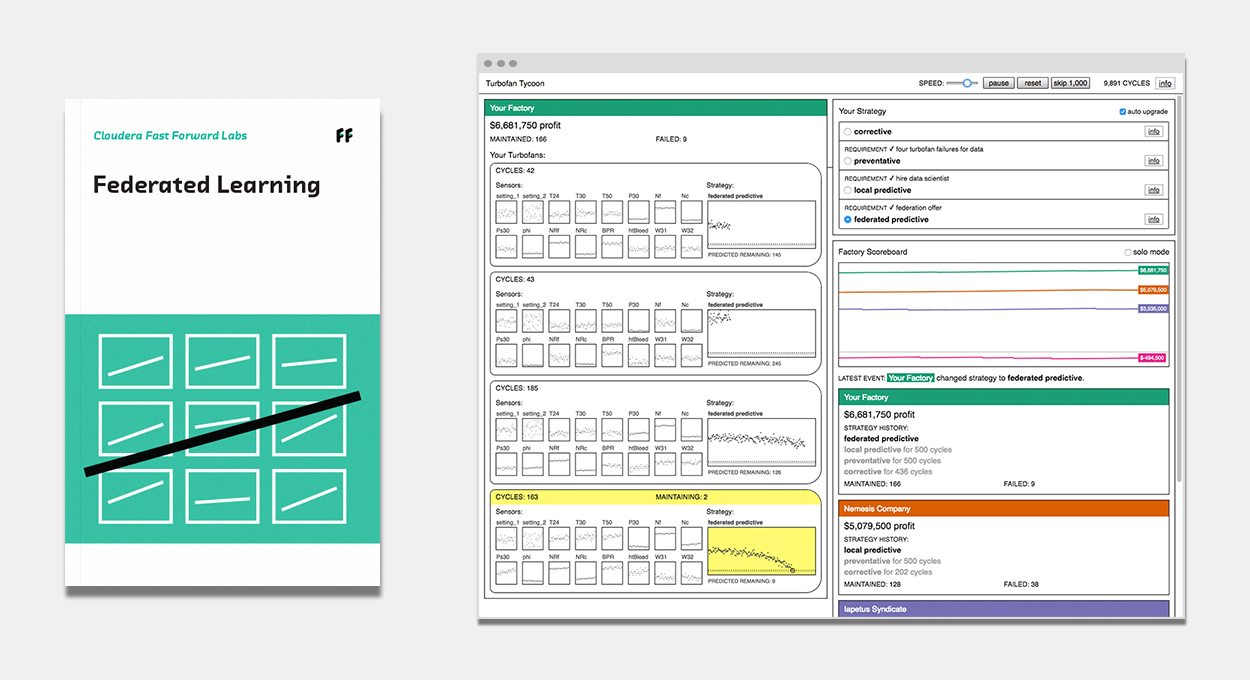This screenshot has height=680, width=1250.
Task: Click the Cloudera Fast Forward Labs text
Action: click(x=170, y=135)
